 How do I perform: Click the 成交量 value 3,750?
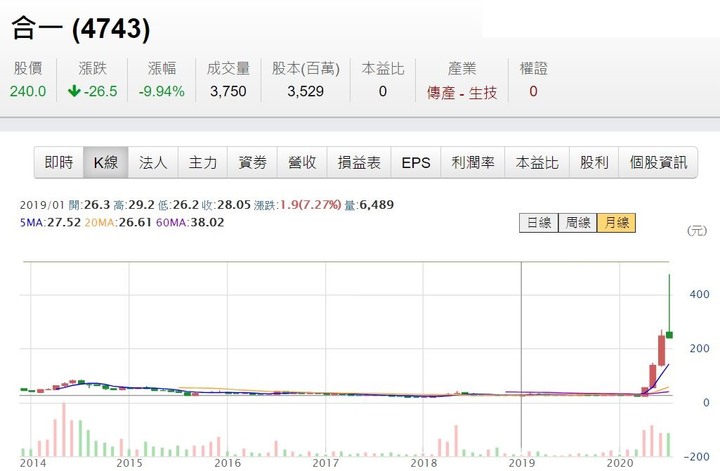[x=228, y=91]
